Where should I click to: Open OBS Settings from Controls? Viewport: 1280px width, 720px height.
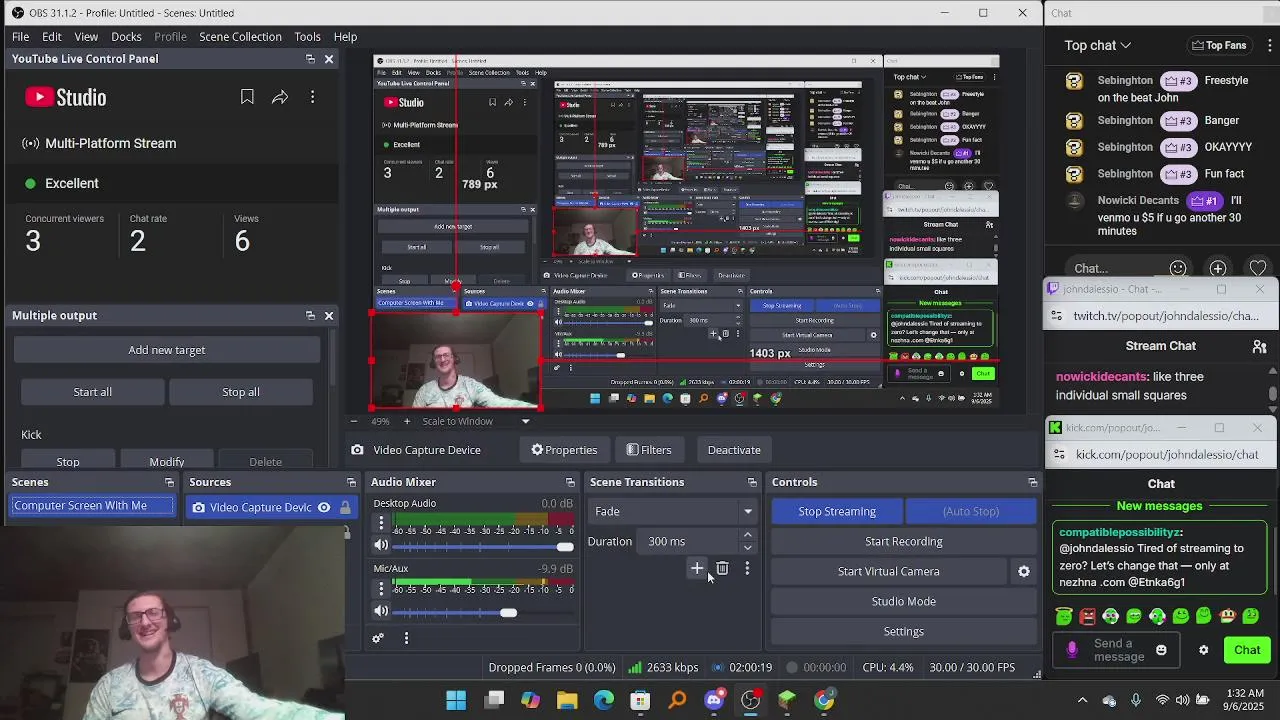click(x=903, y=631)
